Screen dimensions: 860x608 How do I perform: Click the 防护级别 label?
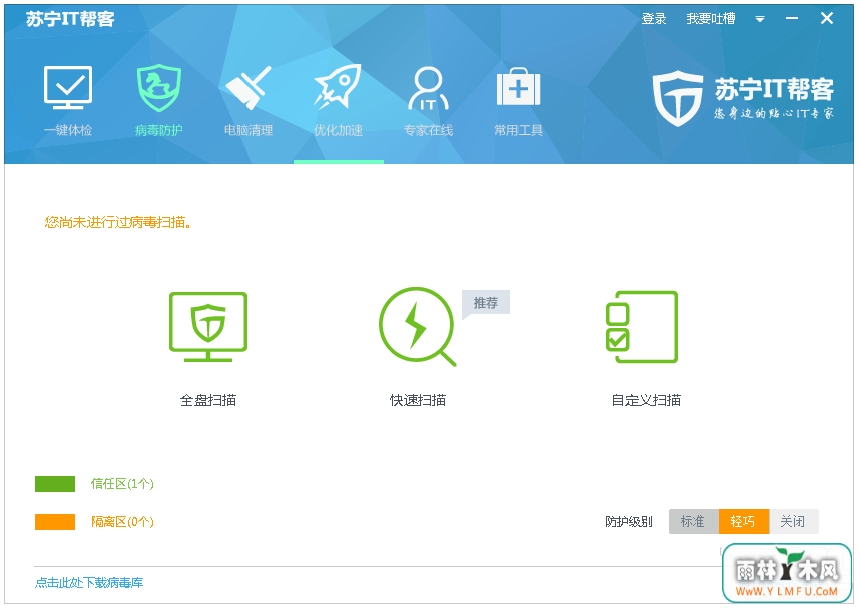click(629, 521)
